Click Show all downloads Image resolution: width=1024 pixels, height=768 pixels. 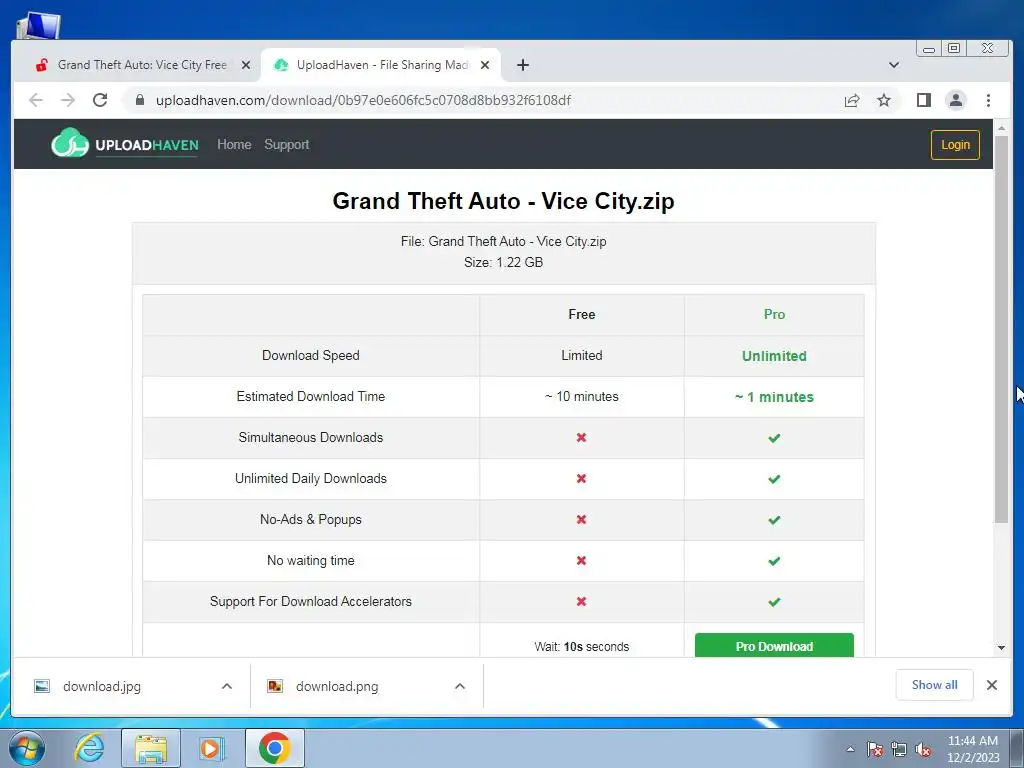coord(935,684)
